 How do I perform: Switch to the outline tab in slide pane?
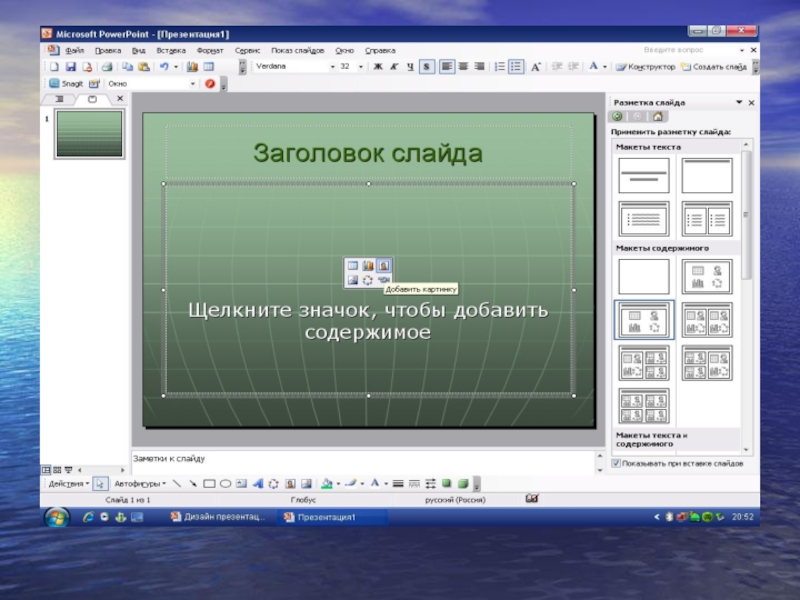point(59,99)
